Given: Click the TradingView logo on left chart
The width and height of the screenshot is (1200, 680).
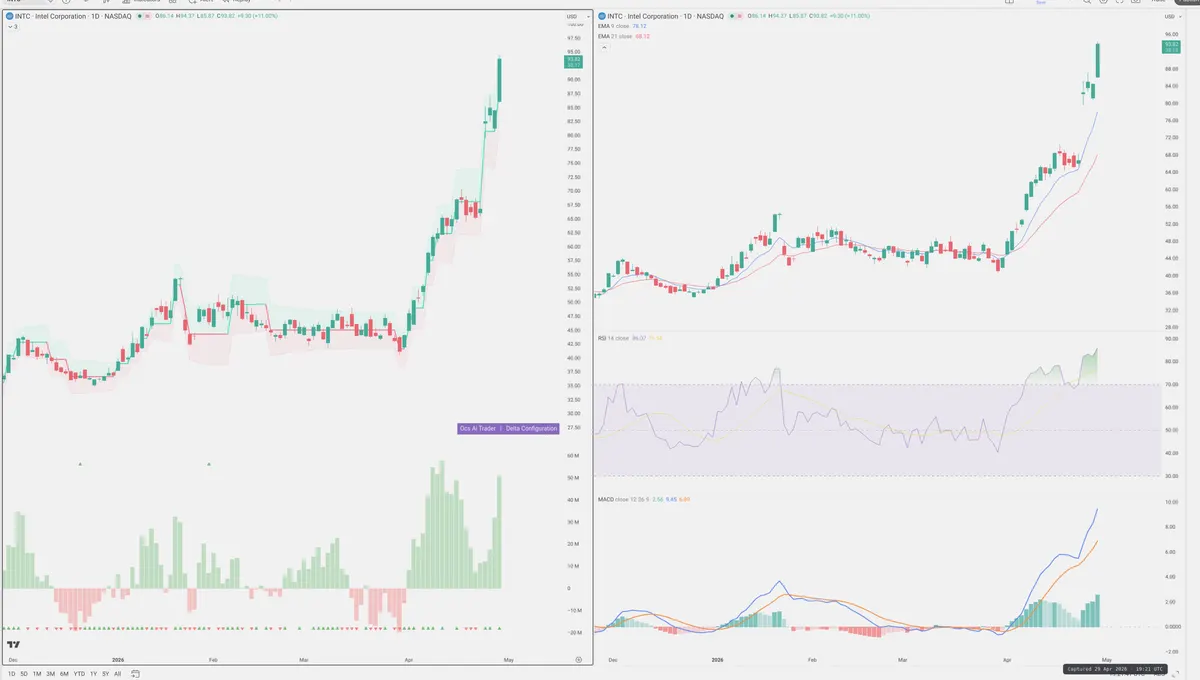Looking at the screenshot, I should (13, 645).
